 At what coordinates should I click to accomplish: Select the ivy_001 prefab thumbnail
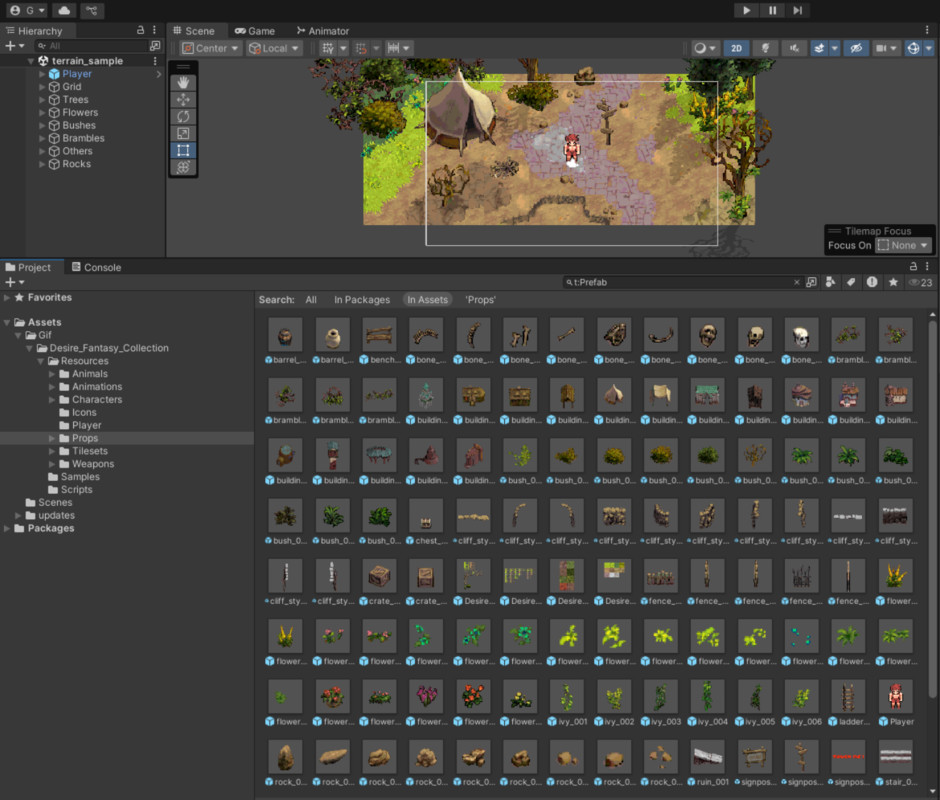coord(567,696)
